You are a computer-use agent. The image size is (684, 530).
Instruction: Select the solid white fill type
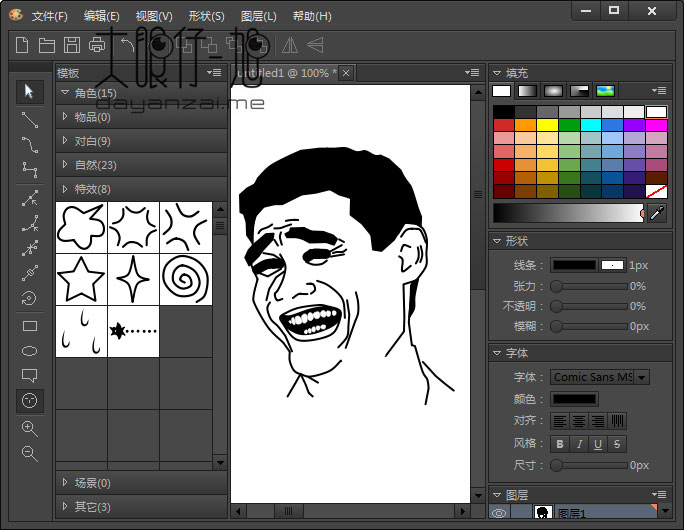[501, 91]
